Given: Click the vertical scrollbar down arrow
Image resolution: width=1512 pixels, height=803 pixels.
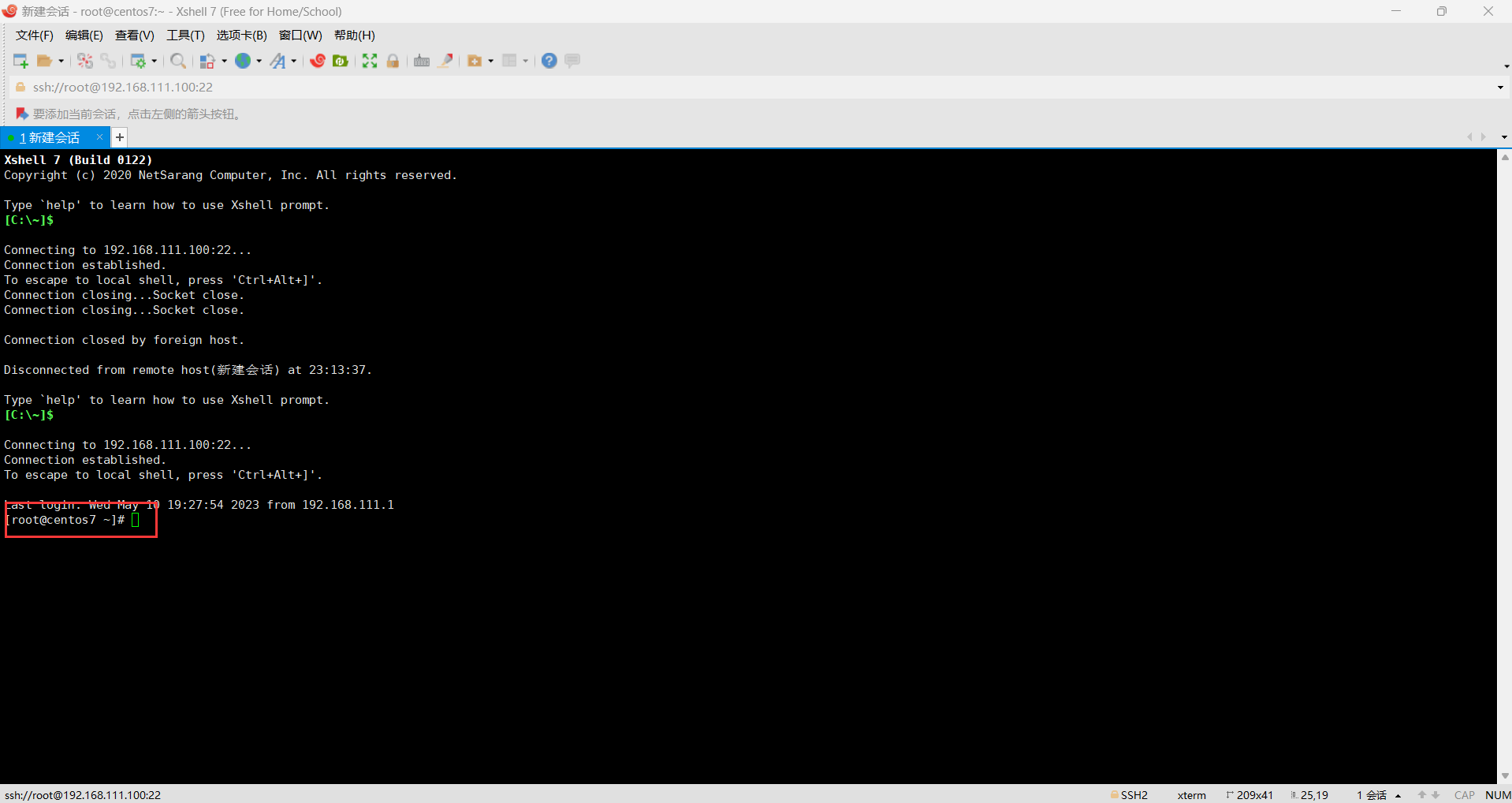Looking at the screenshot, I should [1505, 775].
